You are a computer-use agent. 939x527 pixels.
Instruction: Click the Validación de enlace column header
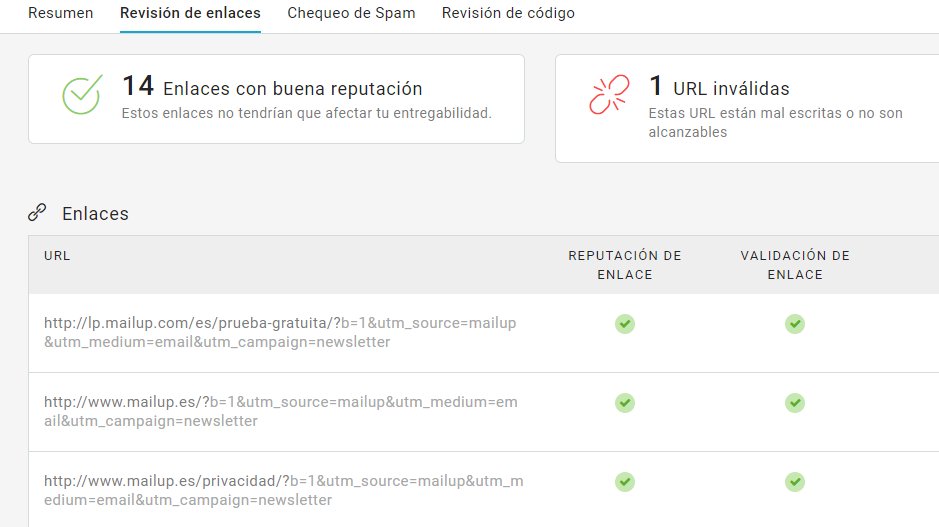(795, 265)
